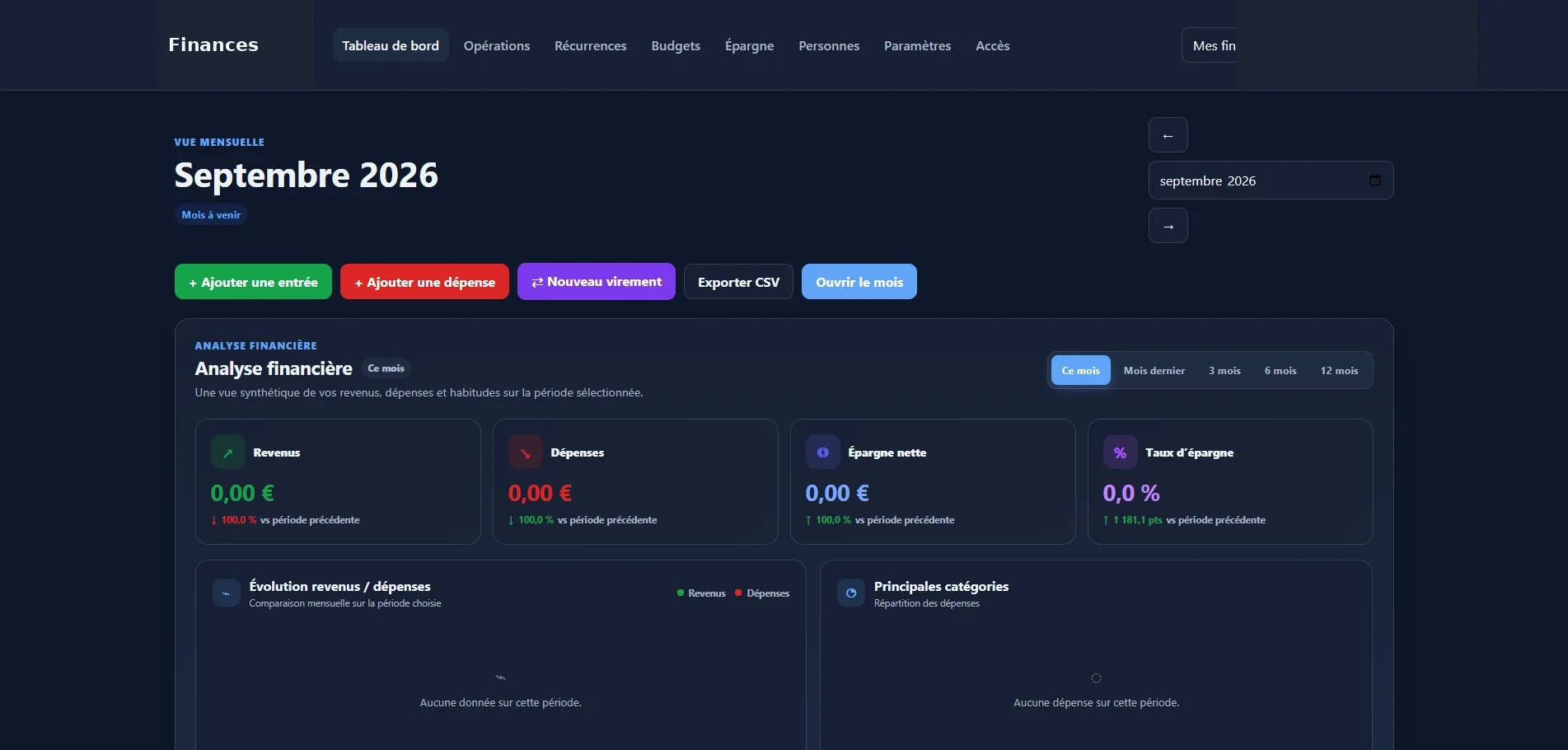This screenshot has width=1568, height=750.
Task: Click the Épargne nette coin icon
Action: point(823,452)
